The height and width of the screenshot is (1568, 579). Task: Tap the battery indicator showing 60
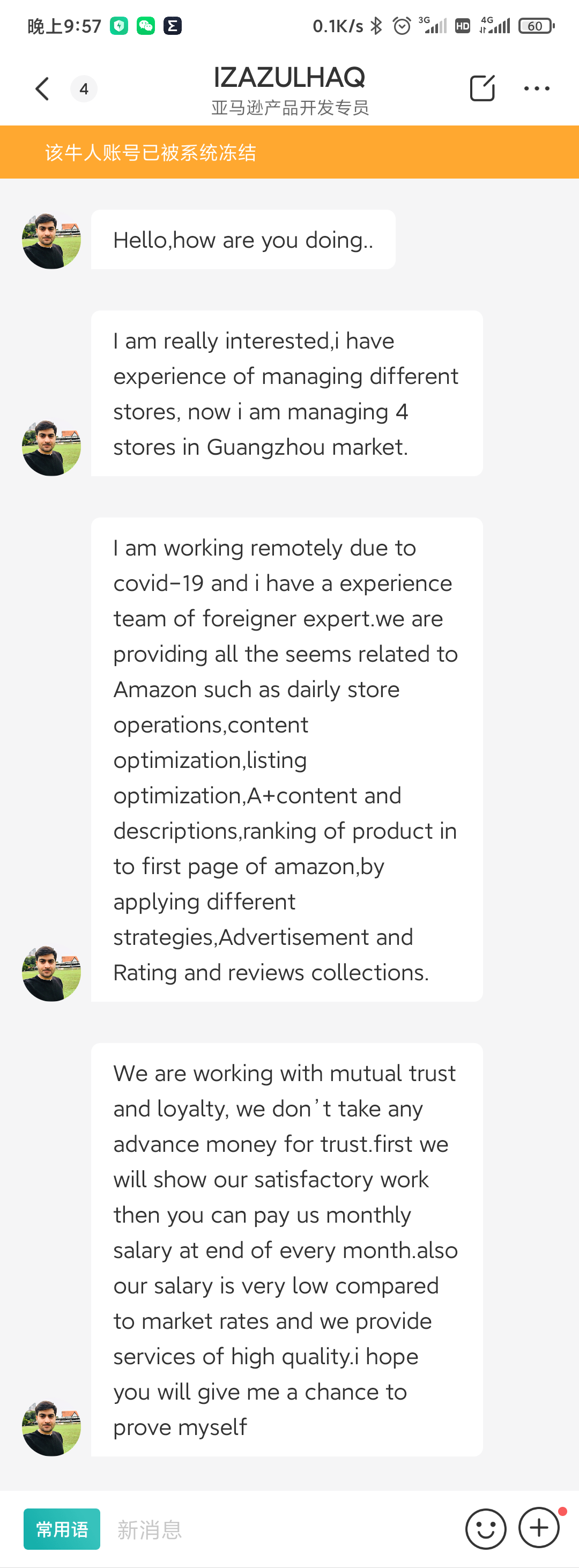[536, 26]
